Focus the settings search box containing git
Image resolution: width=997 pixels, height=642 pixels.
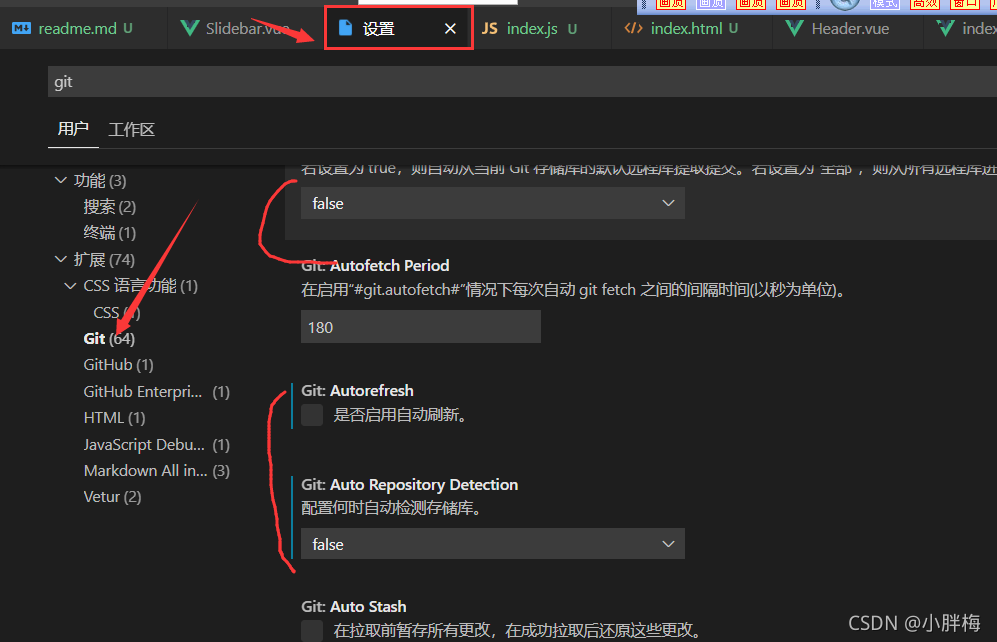[521, 82]
